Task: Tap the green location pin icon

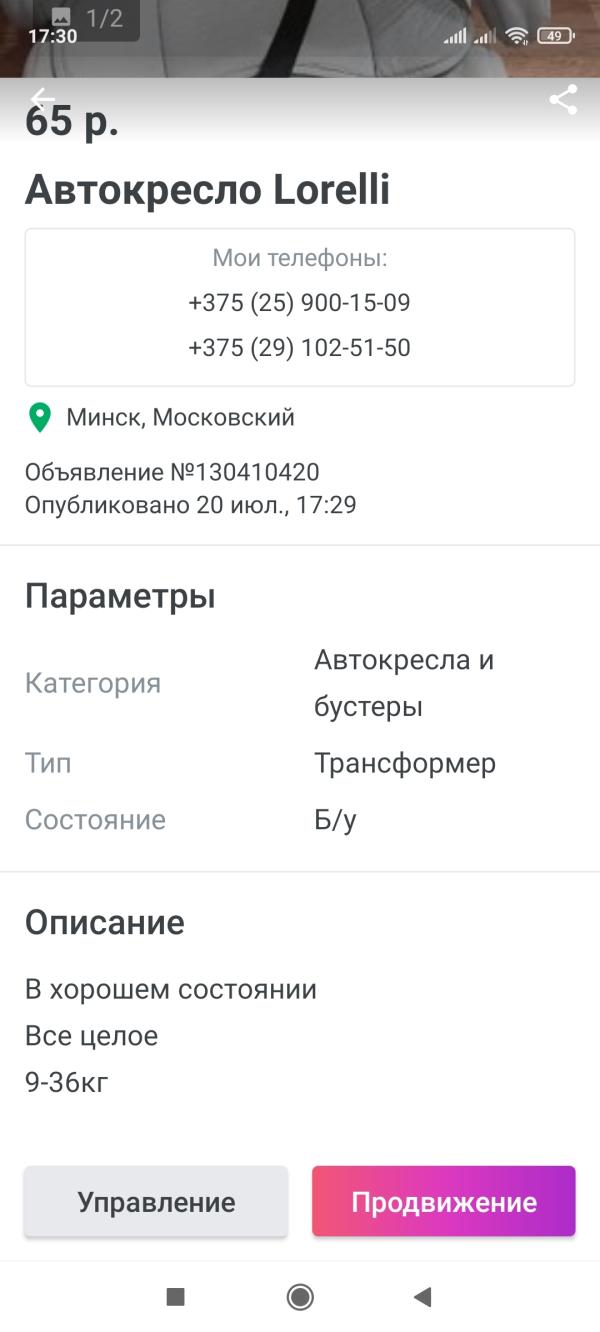Action: coord(40,418)
